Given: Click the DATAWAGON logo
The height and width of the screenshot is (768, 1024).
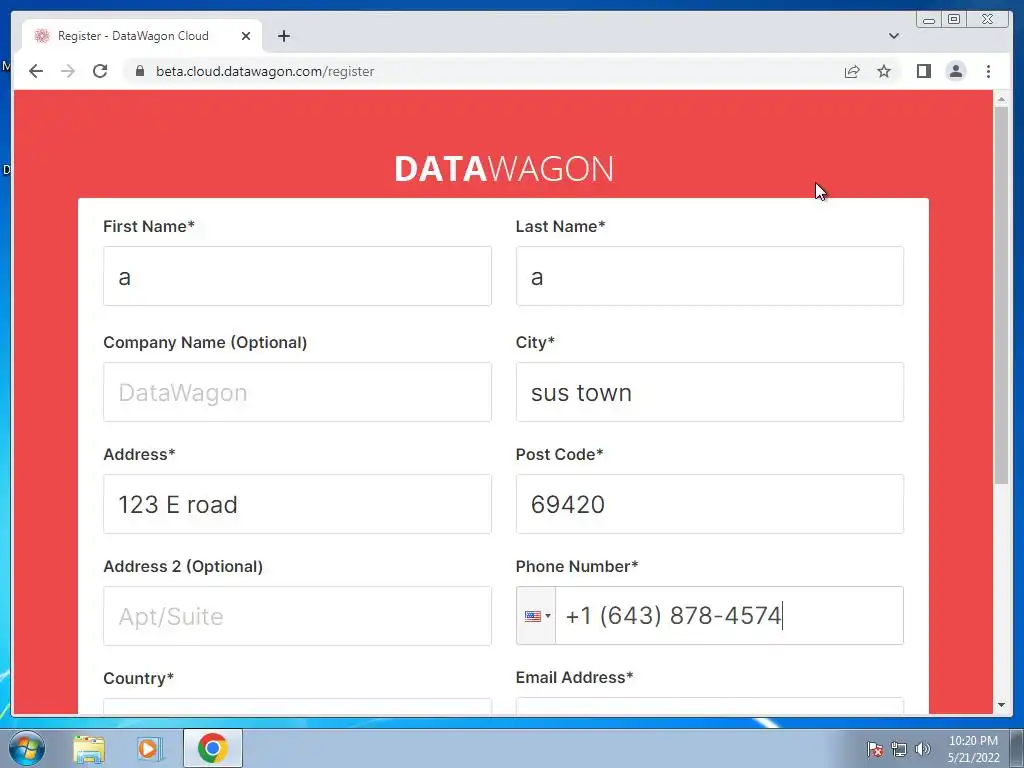Looking at the screenshot, I should point(504,169).
